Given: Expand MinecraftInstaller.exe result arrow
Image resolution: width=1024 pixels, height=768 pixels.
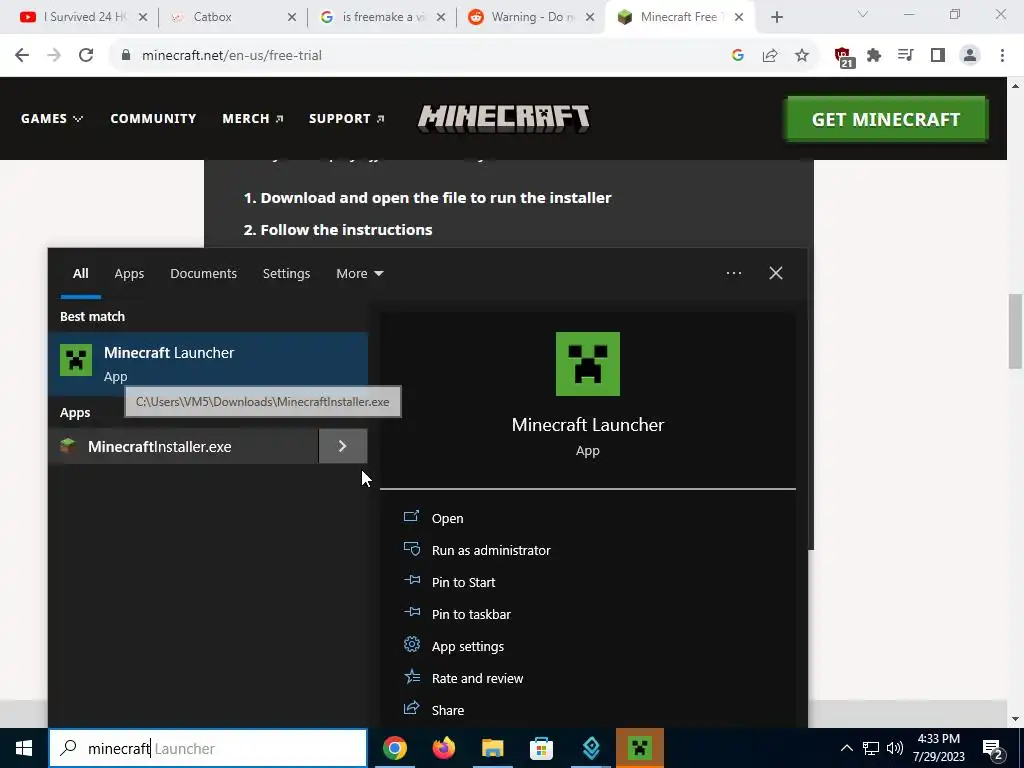Looking at the screenshot, I should click(343, 447).
